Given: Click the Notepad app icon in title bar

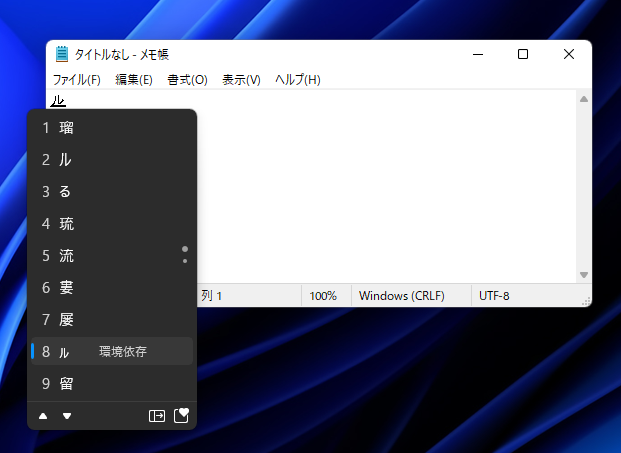Looking at the screenshot, I should click(x=62, y=54).
